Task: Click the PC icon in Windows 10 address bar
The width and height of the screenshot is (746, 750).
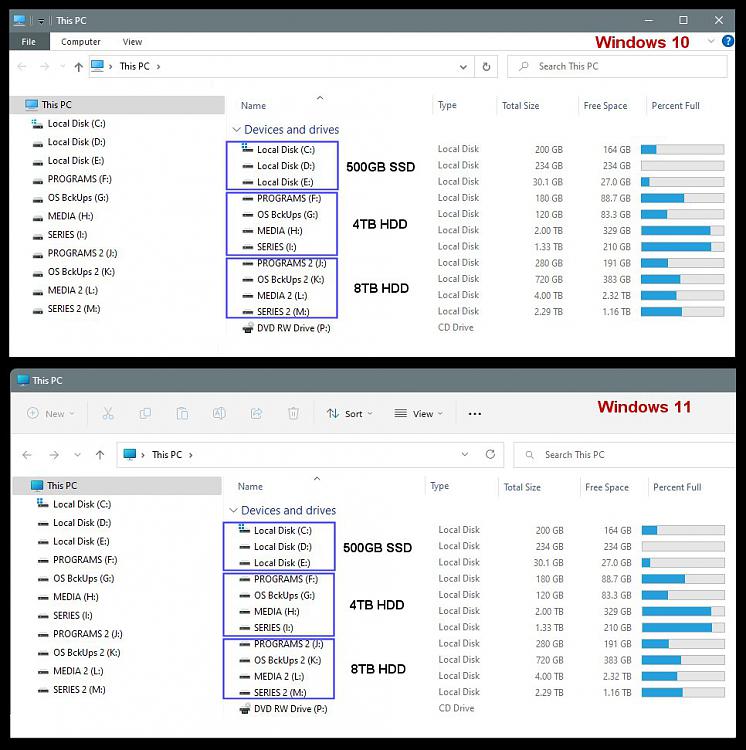Action: (x=98, y=66)
